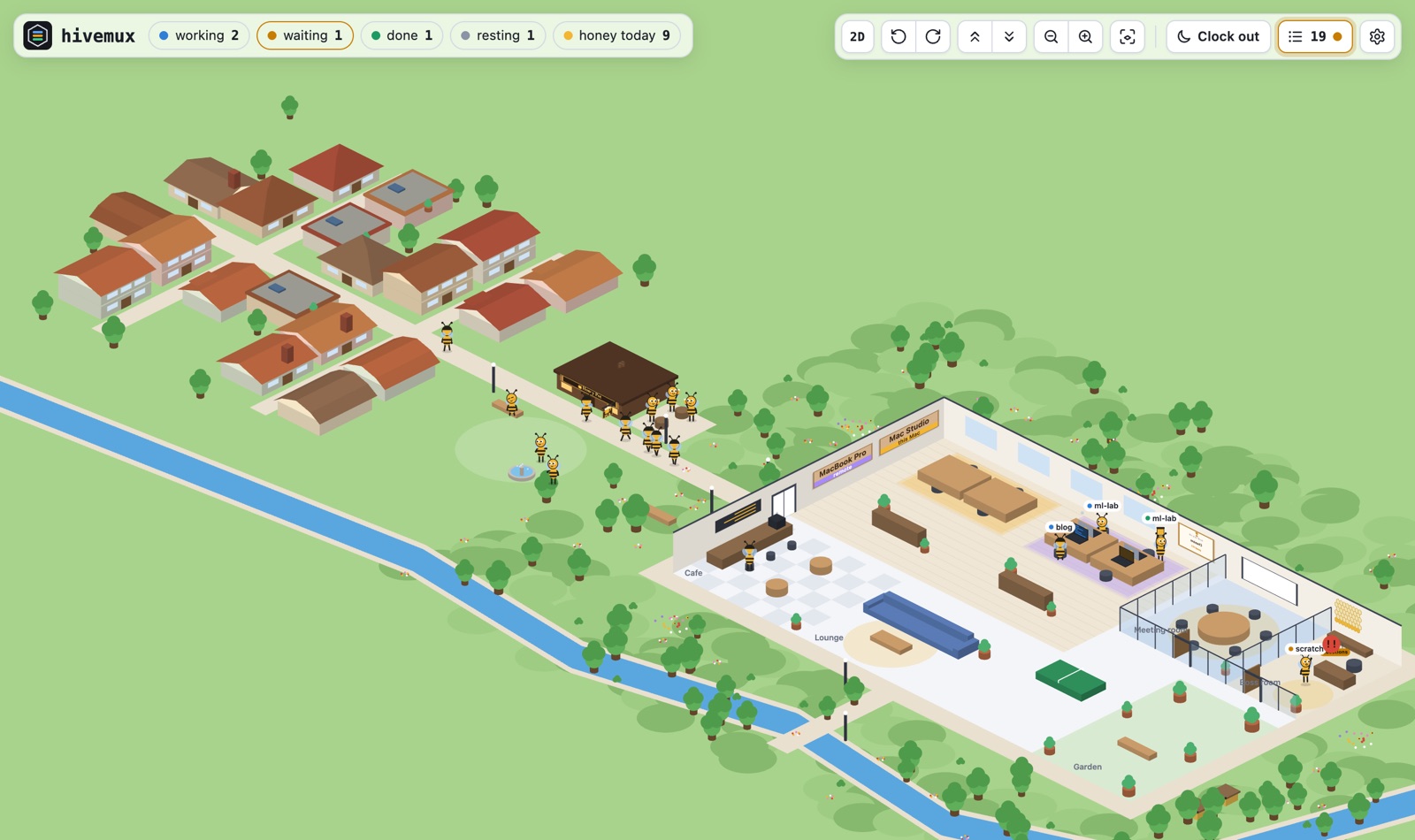The width and height of the screenshot is (1415, 840).
Task: Click the fit-to-view focus icon
Action: click(1128, 36)
